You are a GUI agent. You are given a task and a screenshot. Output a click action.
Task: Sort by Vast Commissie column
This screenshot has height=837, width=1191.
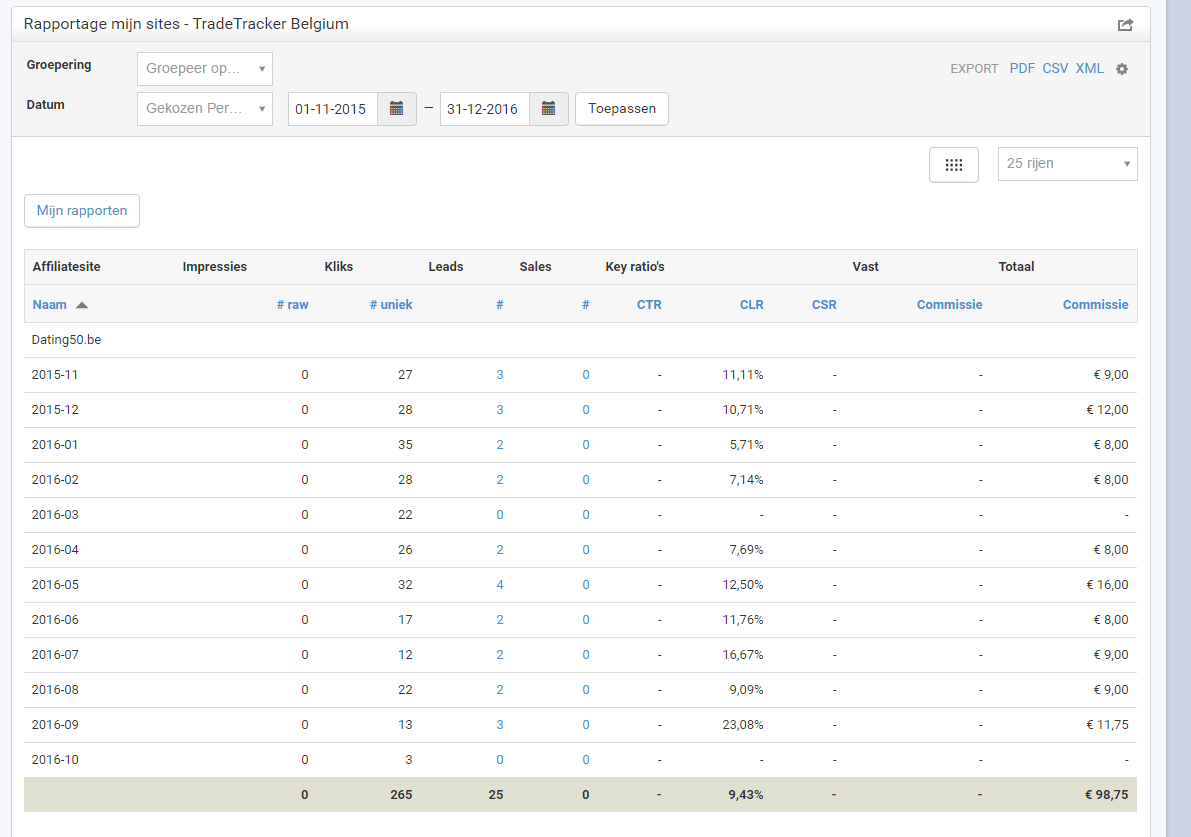click(949, 305)
